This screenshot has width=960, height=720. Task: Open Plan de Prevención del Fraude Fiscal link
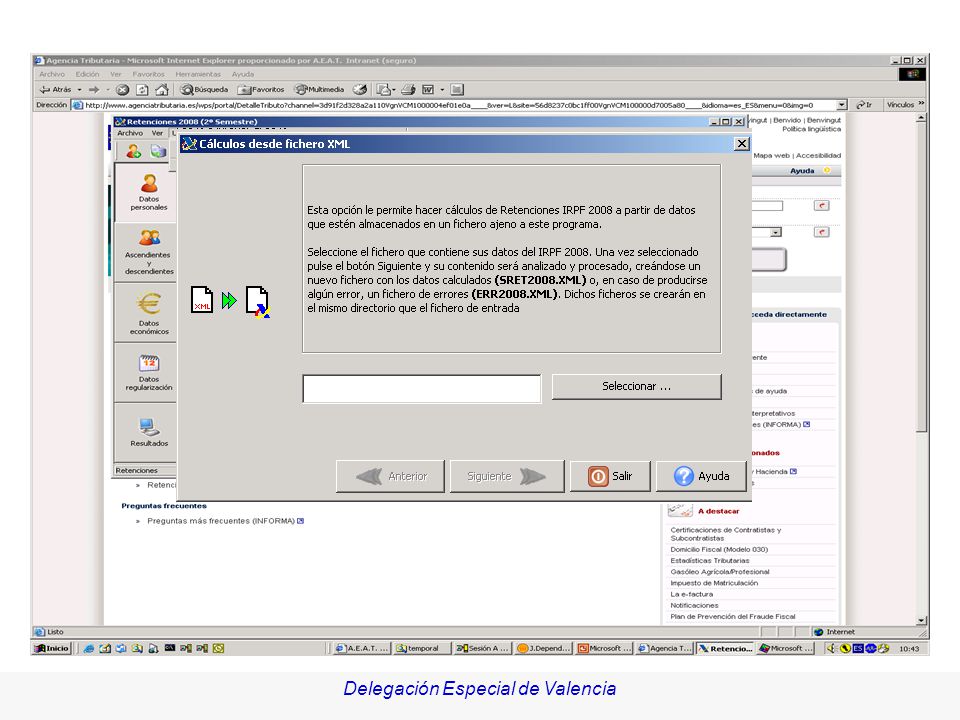[x=733, y=617]
